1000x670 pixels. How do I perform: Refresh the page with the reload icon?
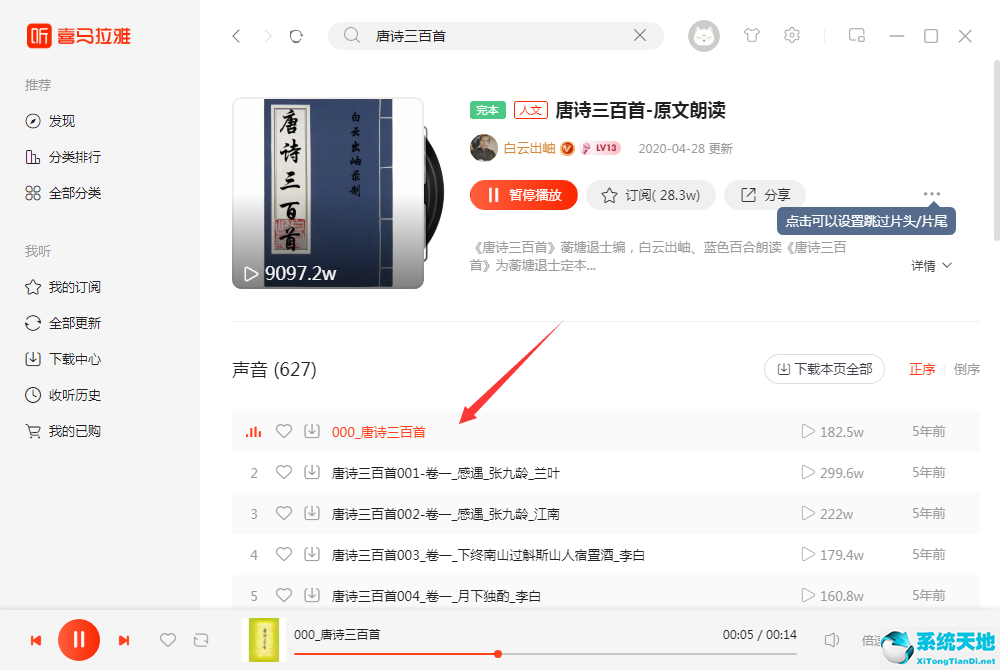[296, 36]
